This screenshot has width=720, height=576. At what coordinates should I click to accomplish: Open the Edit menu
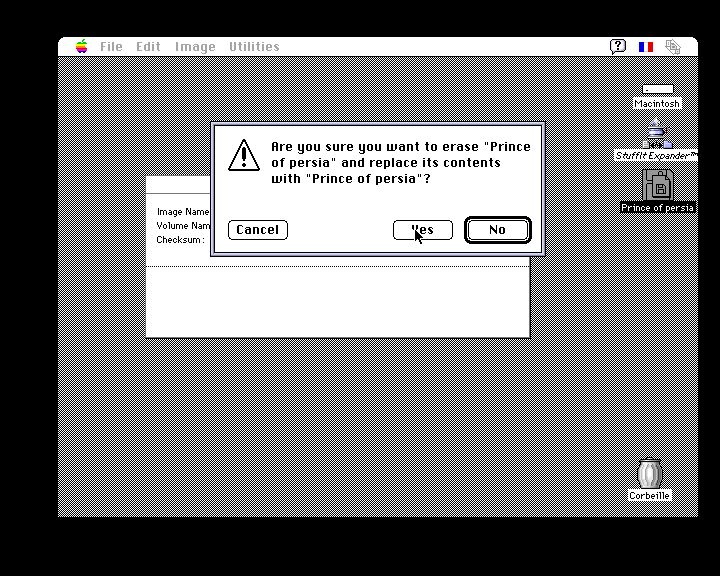(148, 47)
